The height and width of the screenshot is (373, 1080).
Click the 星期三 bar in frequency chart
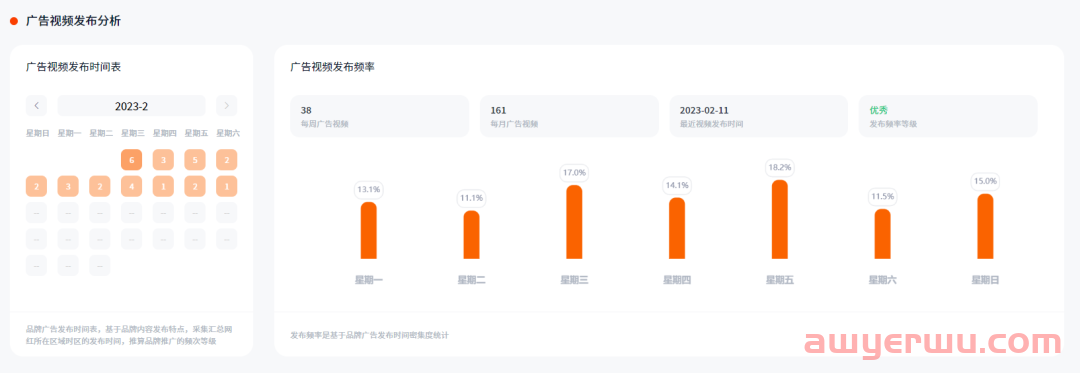[574, 222]
